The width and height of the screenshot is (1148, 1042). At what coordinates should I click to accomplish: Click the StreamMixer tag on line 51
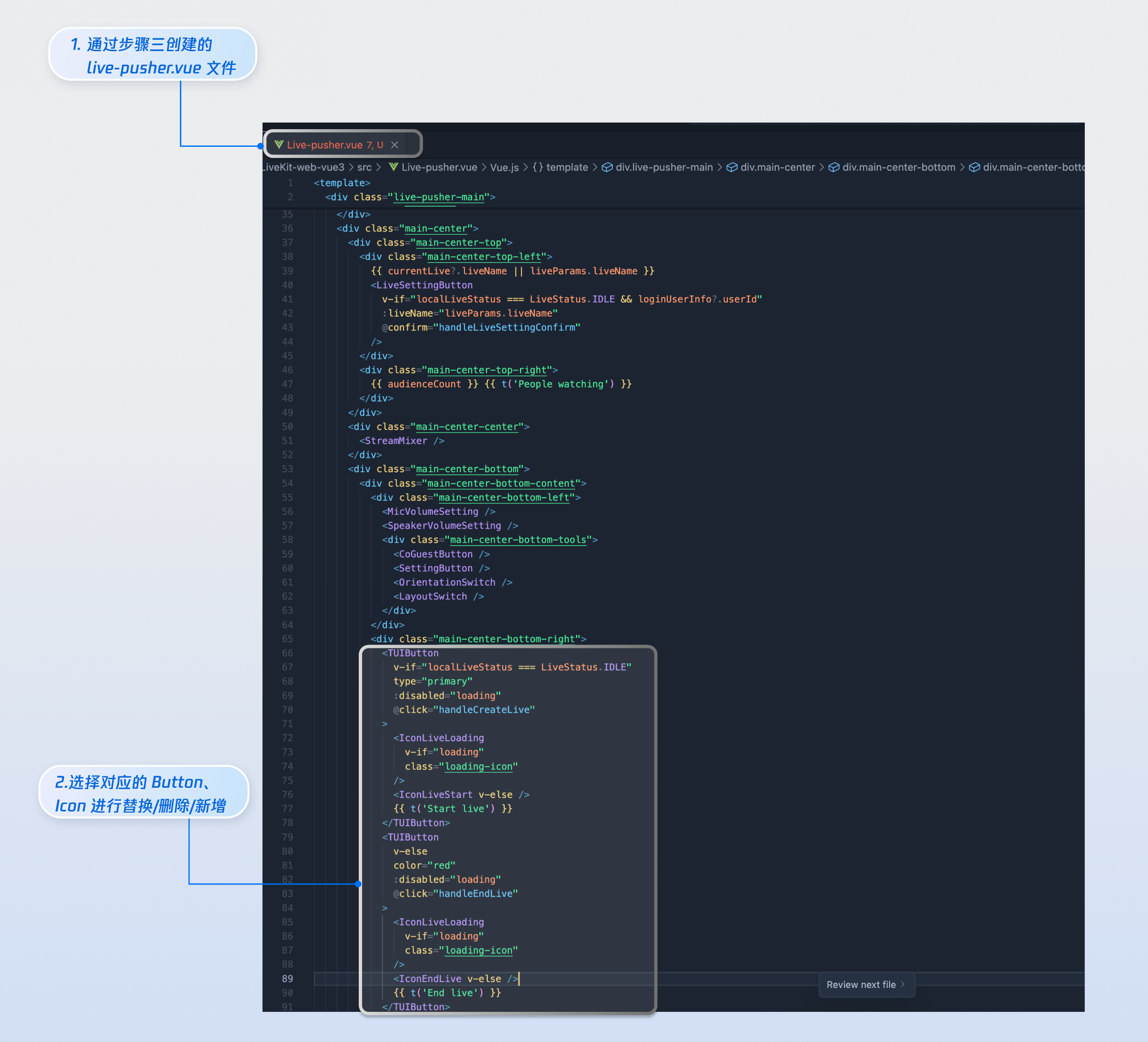tap(396, 441)
